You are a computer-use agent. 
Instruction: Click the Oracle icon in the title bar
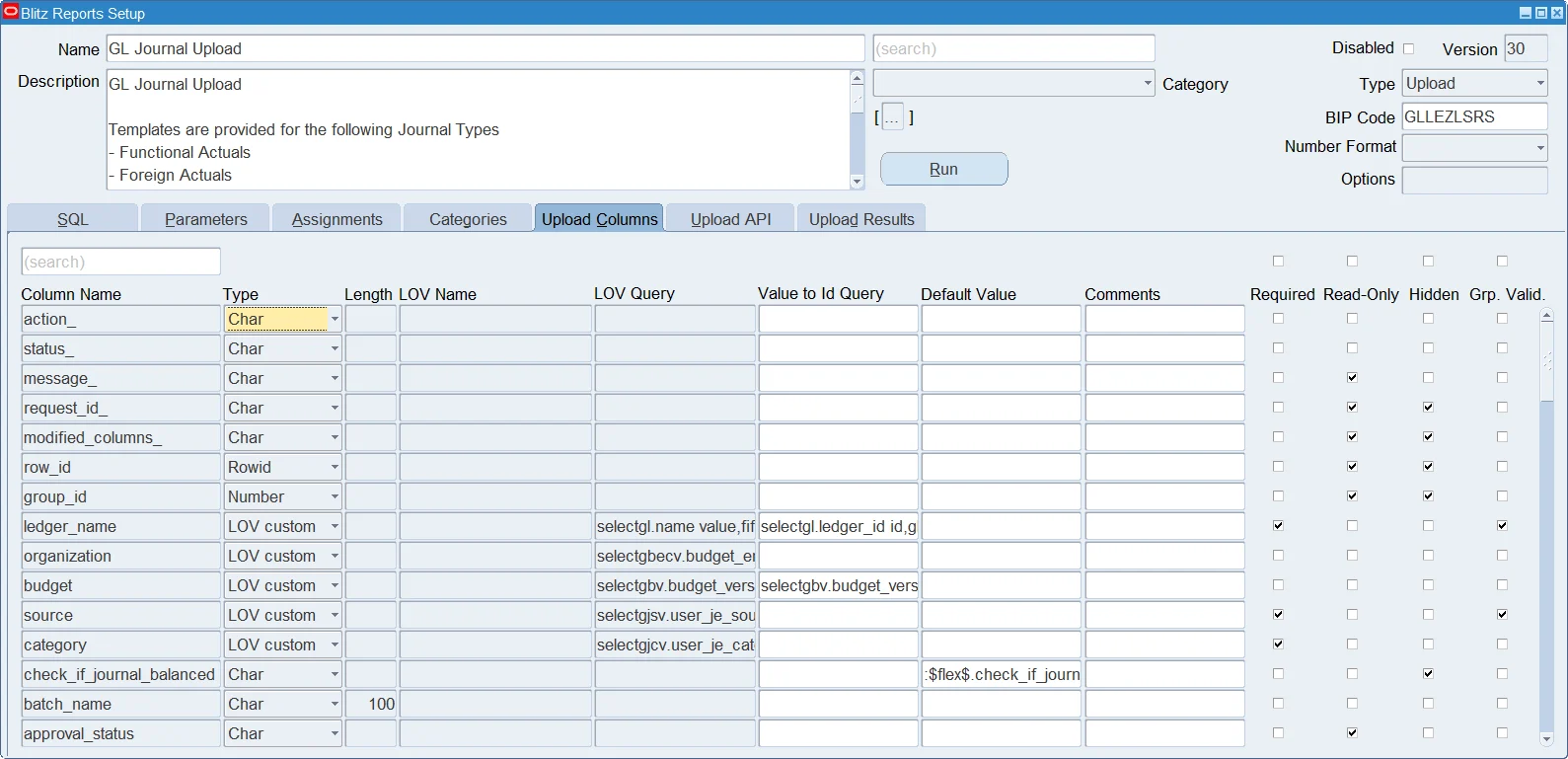[x=11, y=12]
